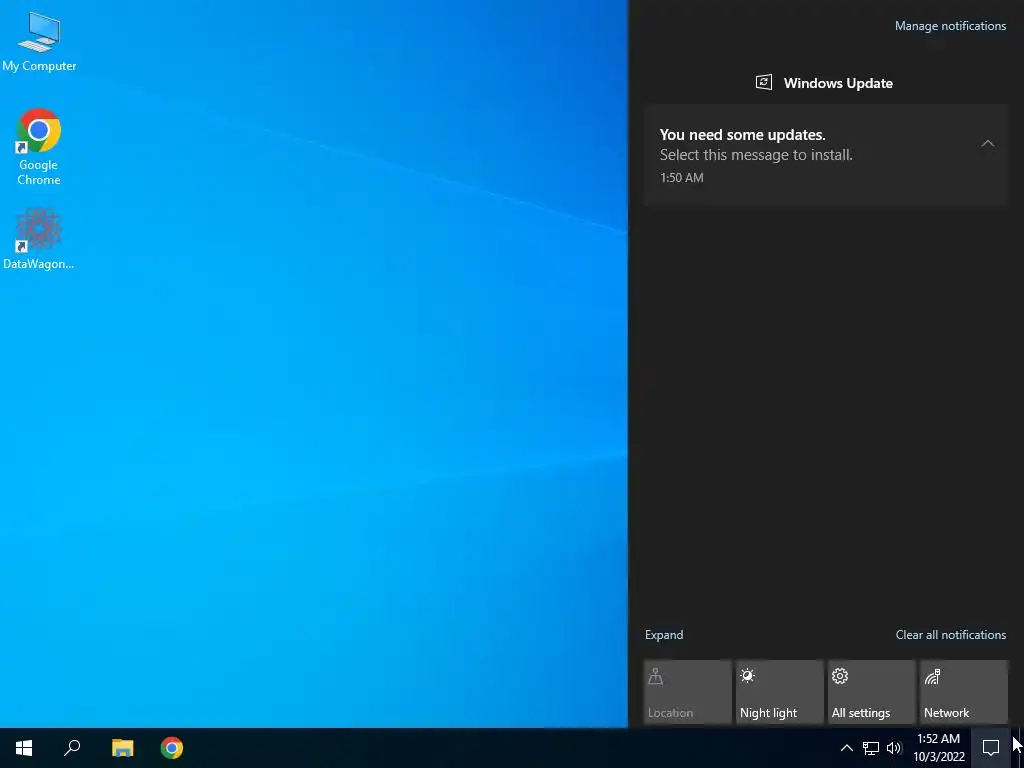Open the volume speaker tray icon
Image resolution: width=1024 pixels, height=768 pixels.
coord(894,748)
